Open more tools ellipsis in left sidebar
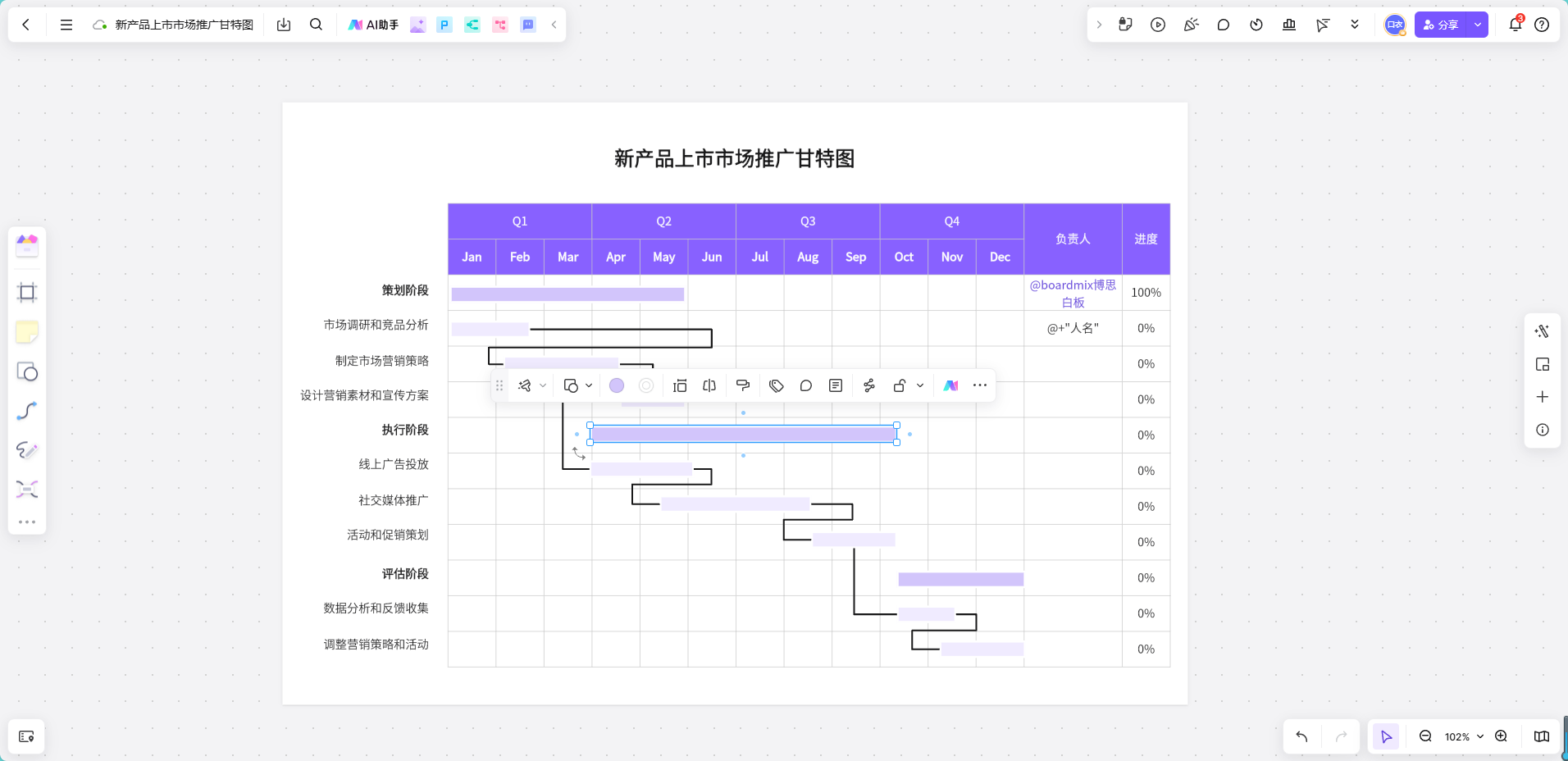This screenshot has width=1568, height=761. click(x=27, y=522)
